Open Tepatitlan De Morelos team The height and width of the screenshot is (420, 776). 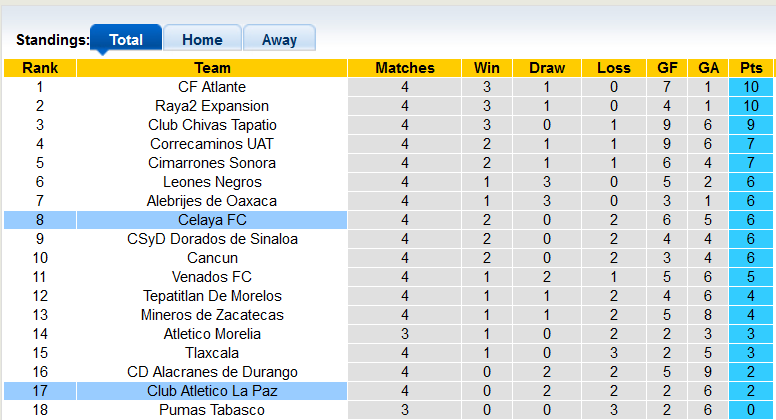[212, 296]
